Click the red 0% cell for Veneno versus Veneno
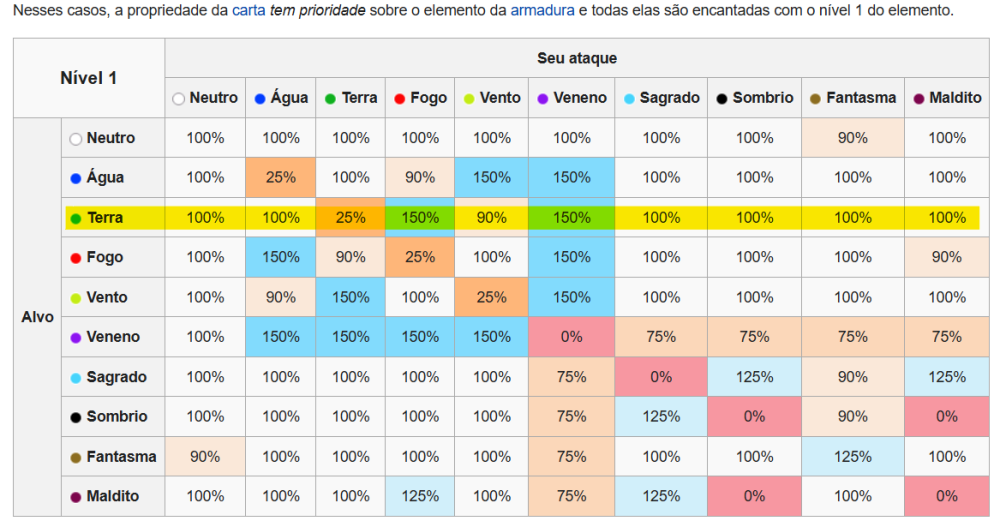Image resolution: width=1000 pixels, height=521 pixels. click(571, 337)
